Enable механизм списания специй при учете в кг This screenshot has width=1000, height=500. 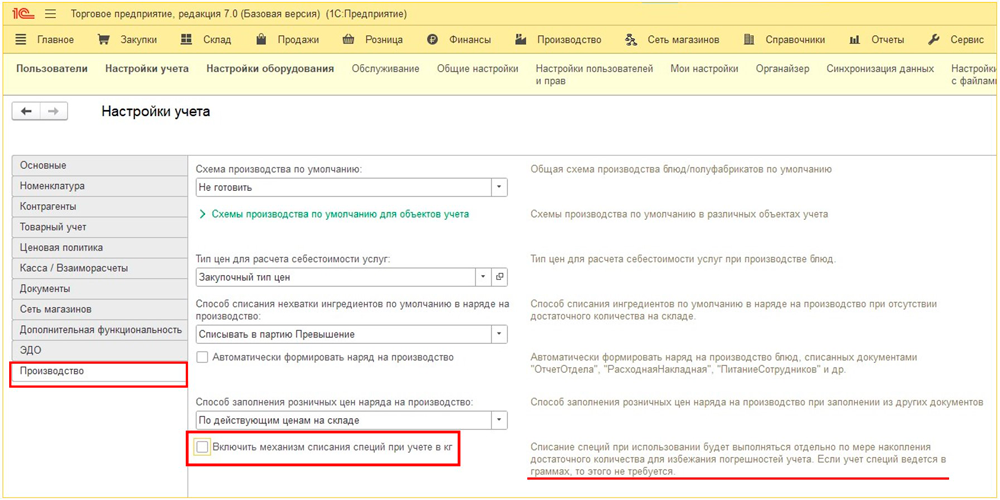tap(203, 447)
